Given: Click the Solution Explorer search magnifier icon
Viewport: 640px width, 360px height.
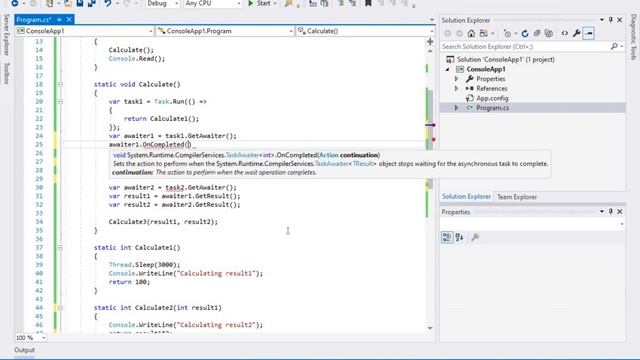Looking at the screenshot, I should click(614, 47).
